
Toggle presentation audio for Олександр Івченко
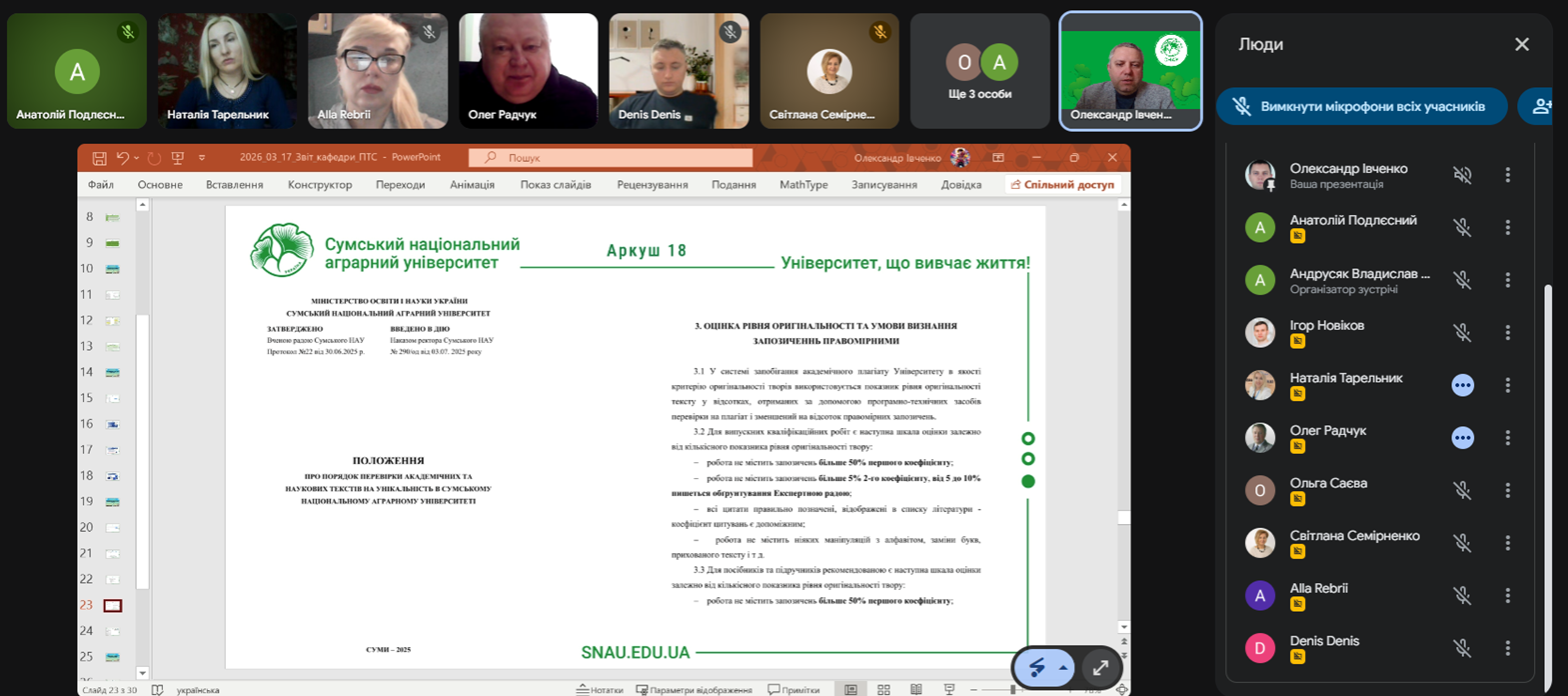tap(1462, 175)
